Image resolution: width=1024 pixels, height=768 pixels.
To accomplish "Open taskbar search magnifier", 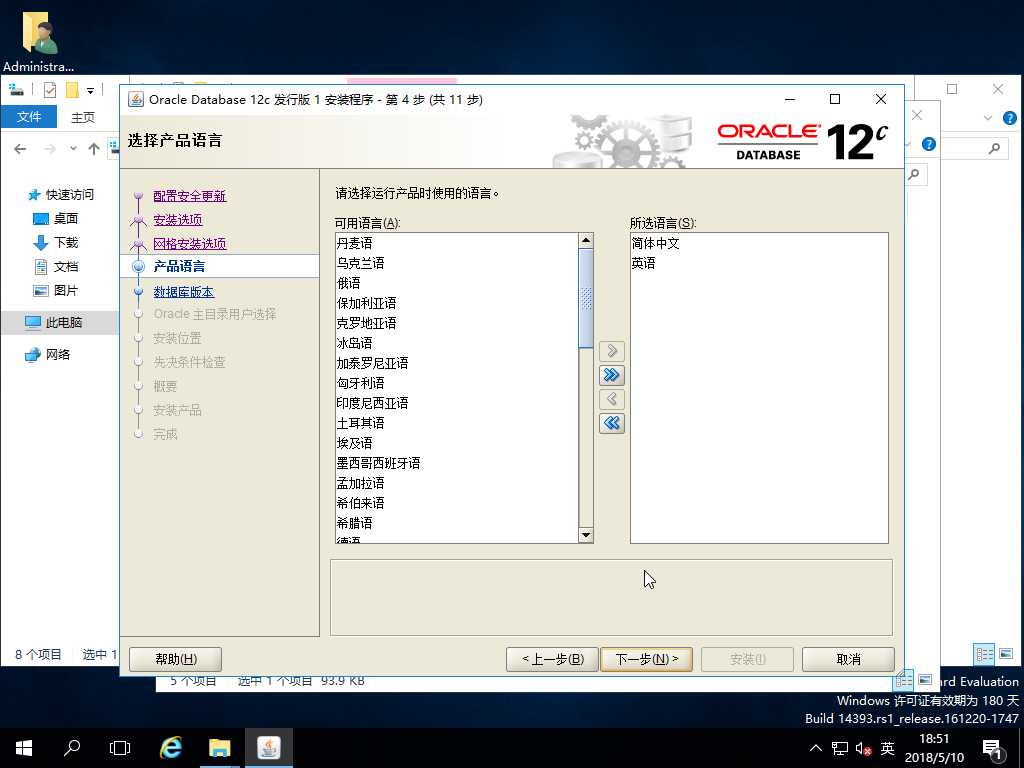I will (x=72, y=748).
